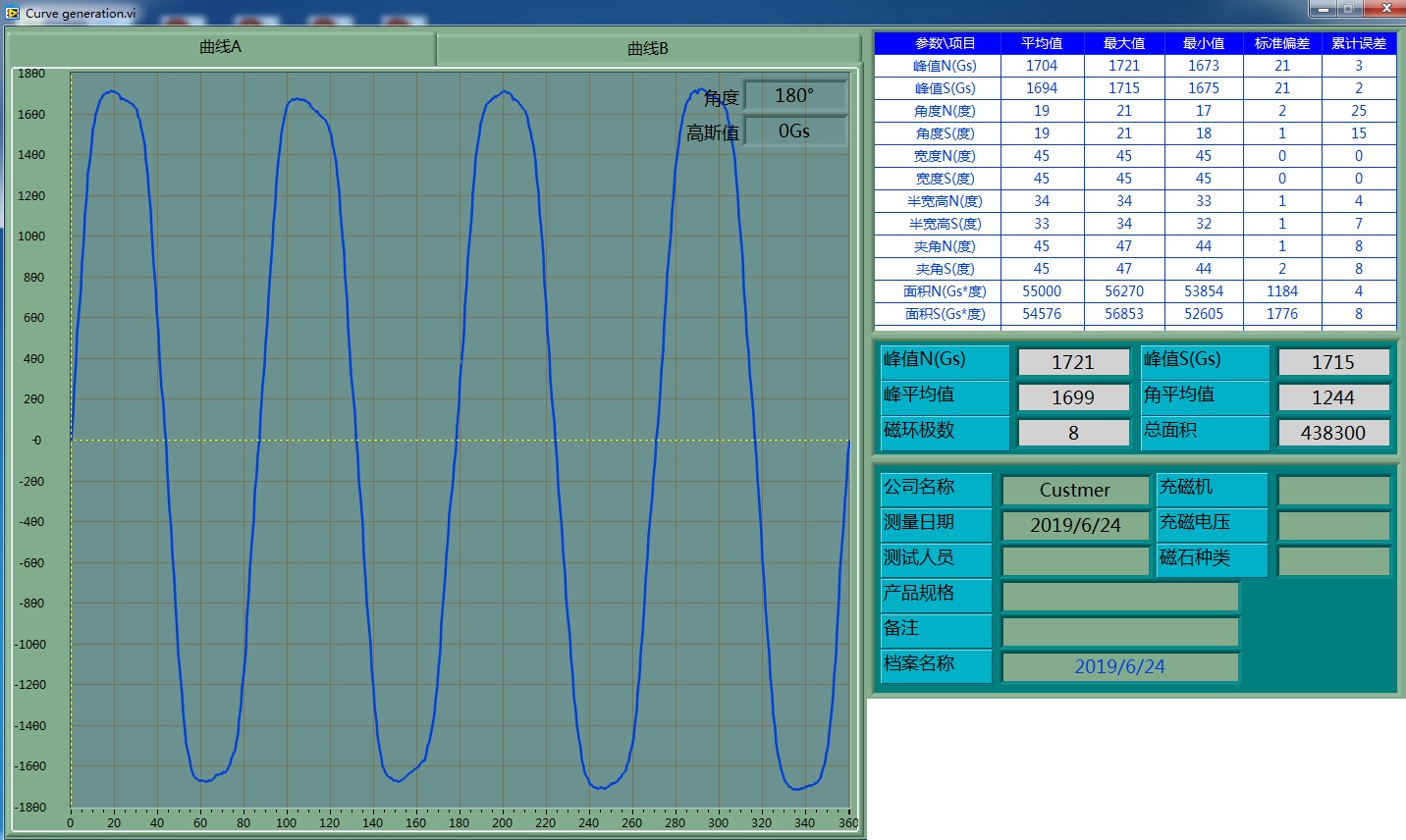The width and height of the screenshot is (1406, 840).
Task: Click the table cell value 55000
Action: [1042, 291]
